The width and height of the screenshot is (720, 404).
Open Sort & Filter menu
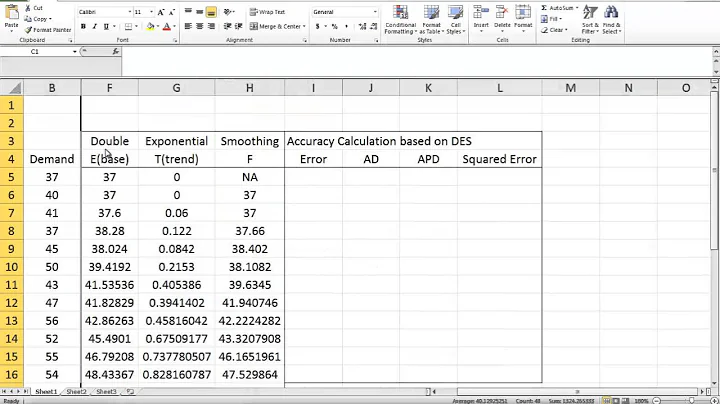590,20
